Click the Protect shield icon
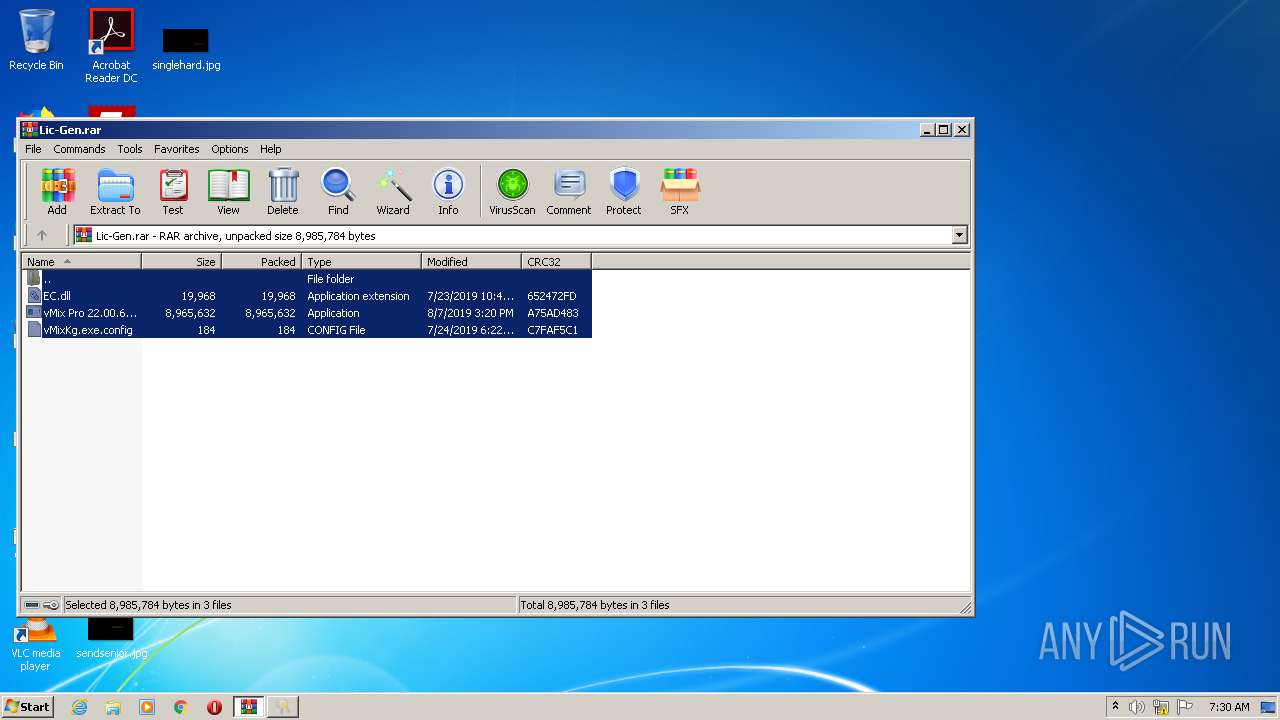 (624, 192)
